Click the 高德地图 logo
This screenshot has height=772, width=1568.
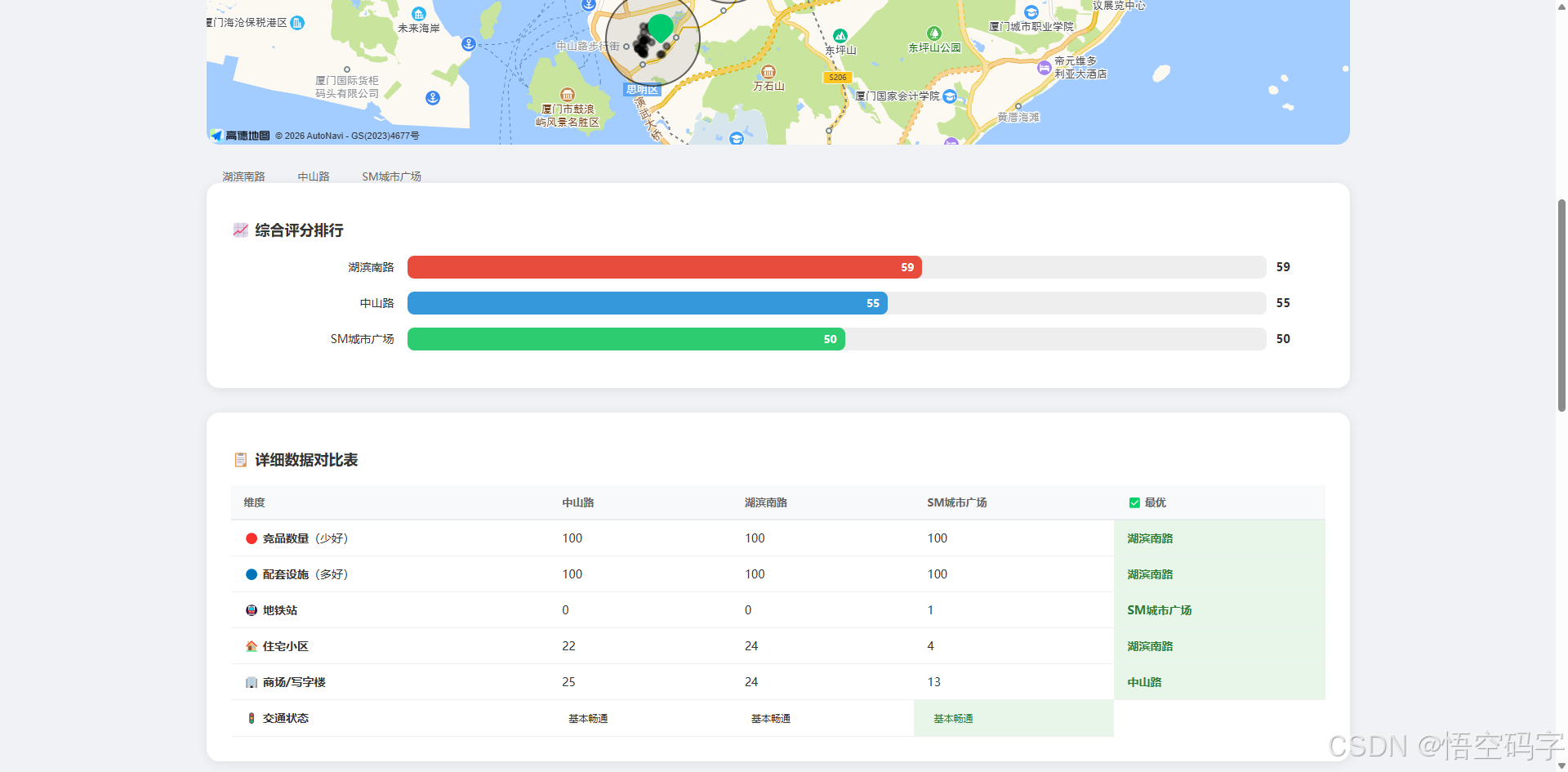239,136
